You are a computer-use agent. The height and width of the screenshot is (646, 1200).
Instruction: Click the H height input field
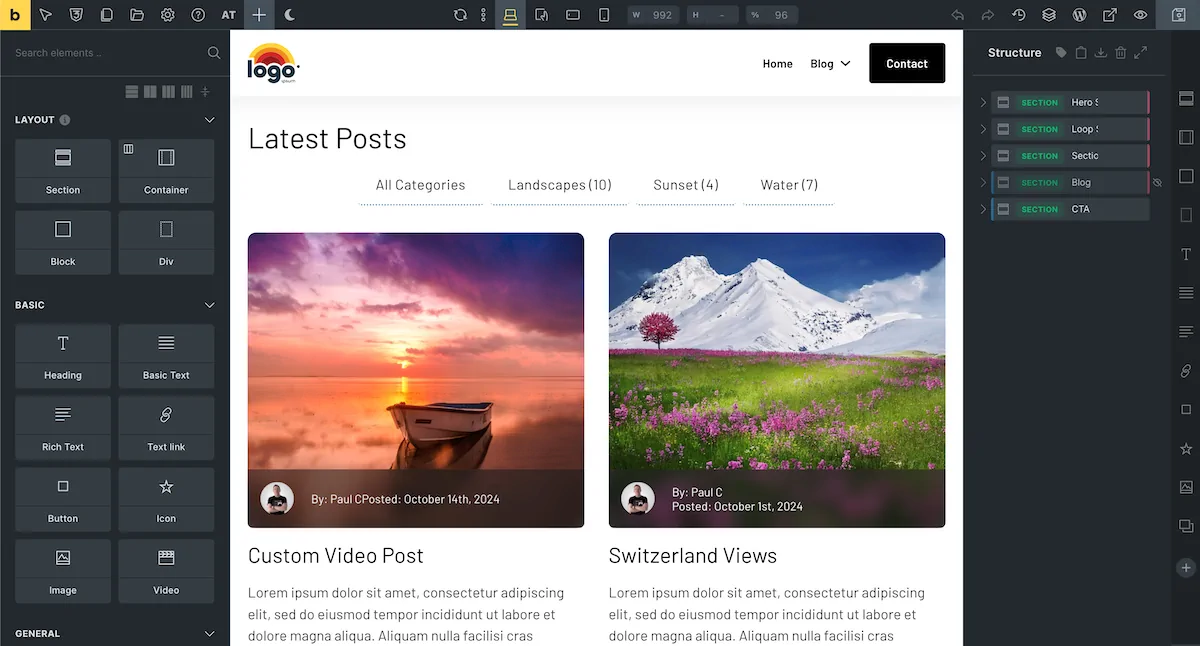713,15
